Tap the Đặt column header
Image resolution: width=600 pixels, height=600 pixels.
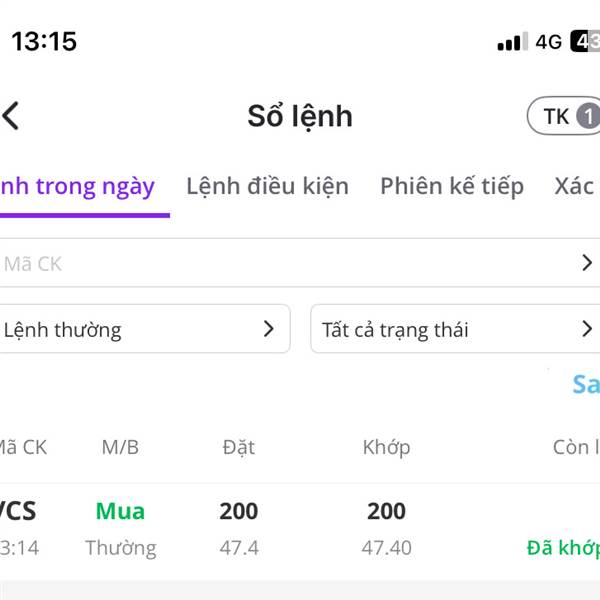point(239,447)
